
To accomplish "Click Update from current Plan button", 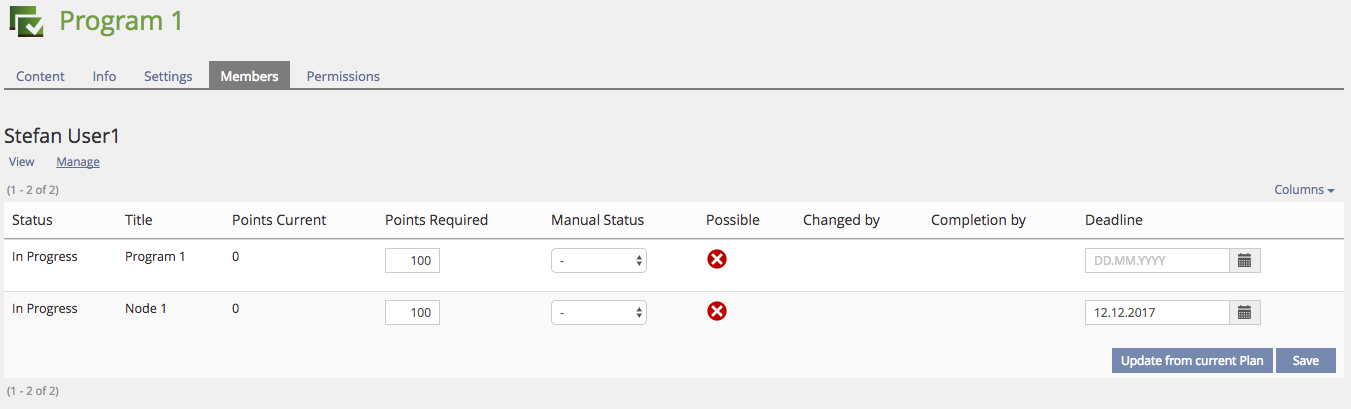I will pyautogui.click(x=1192, y=361).
